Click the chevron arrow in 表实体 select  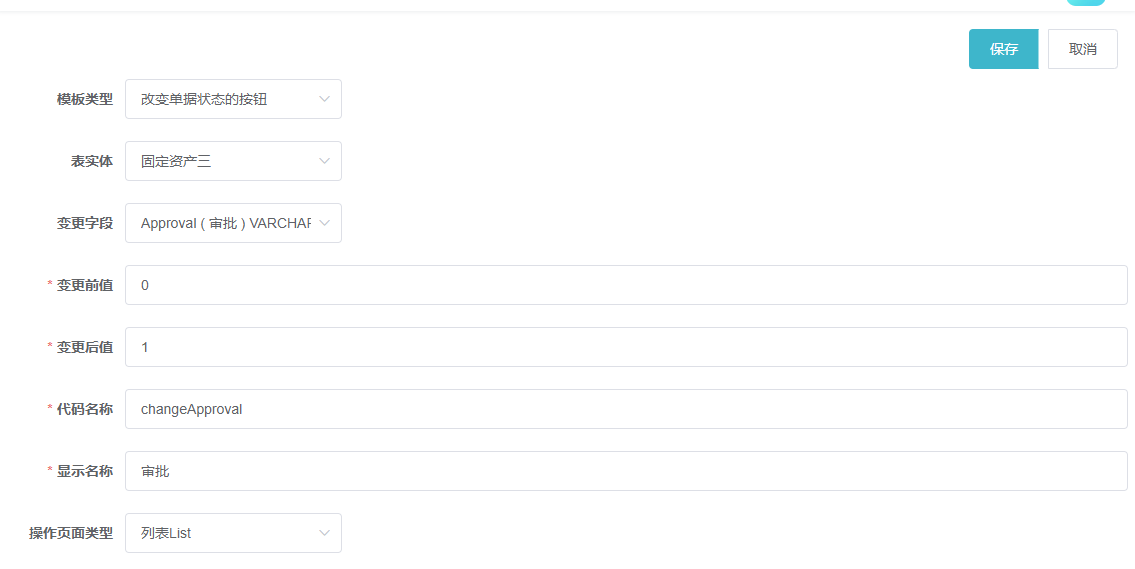[324, 161]
